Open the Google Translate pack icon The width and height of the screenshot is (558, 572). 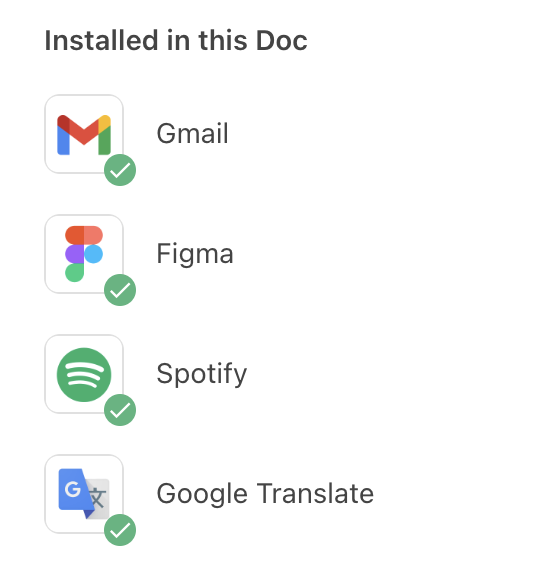(x=84, y=494)
